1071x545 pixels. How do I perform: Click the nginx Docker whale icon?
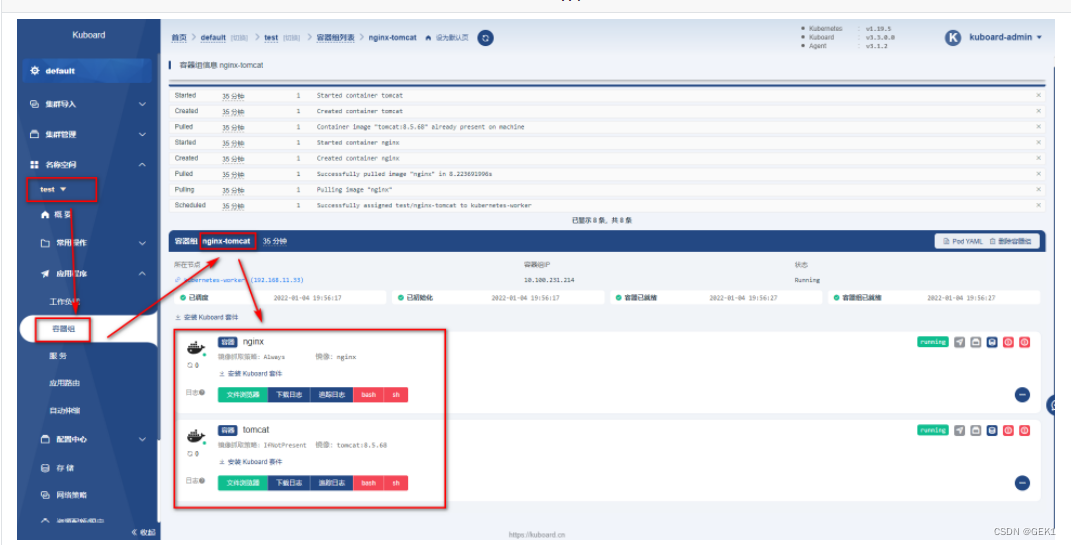pyautogui.click(x=196, y=348)
